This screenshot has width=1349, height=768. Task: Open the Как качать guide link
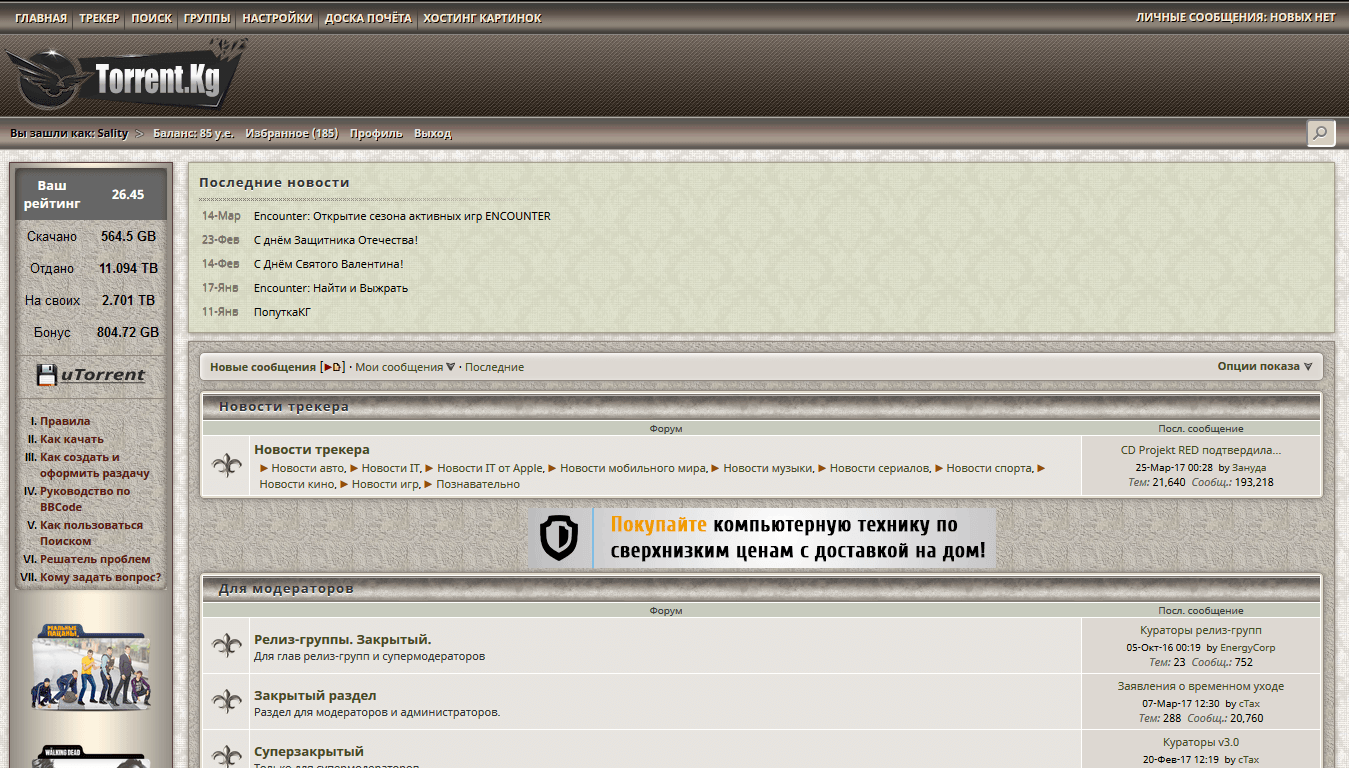tap(72, 439)
